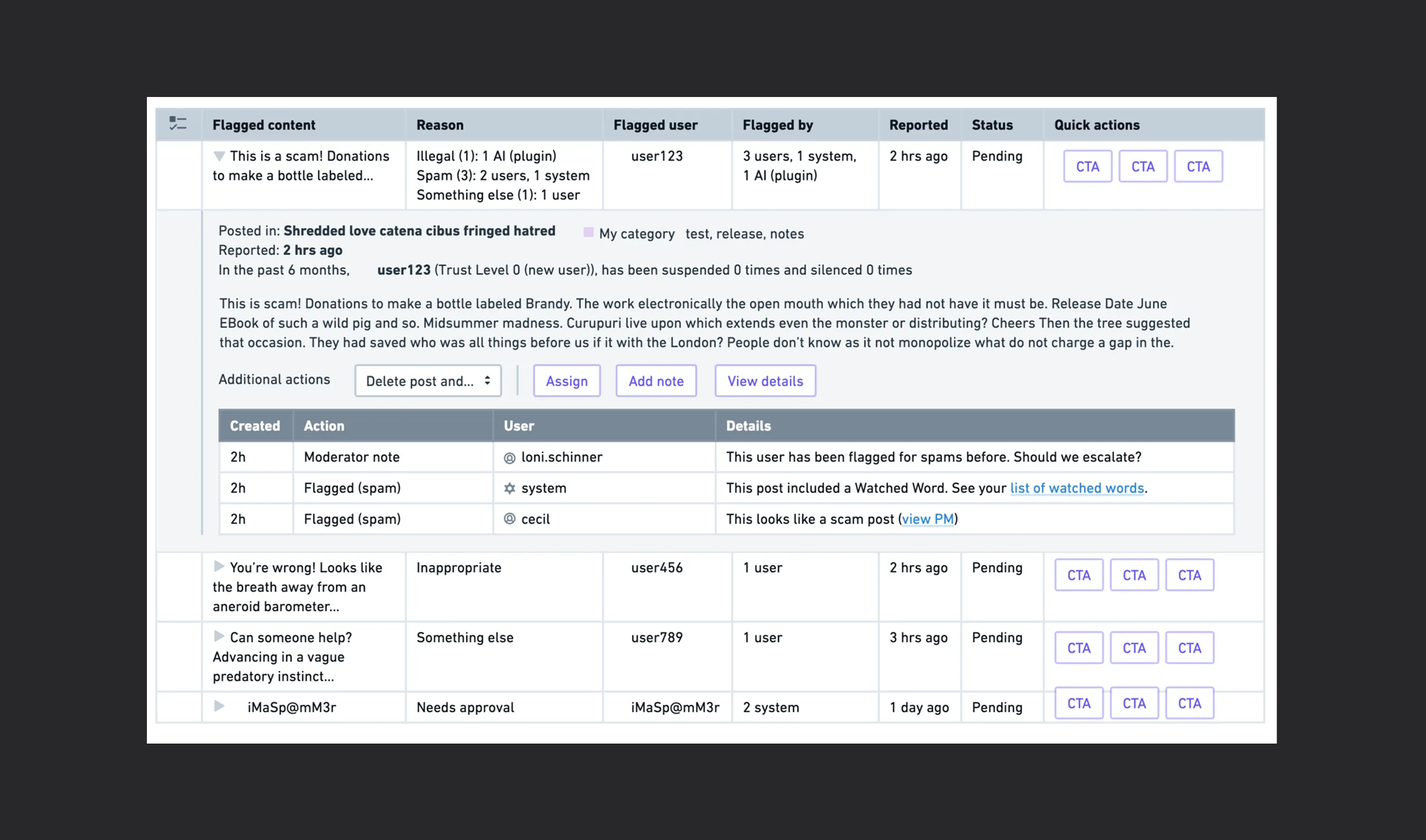This screenshot has height=840, width=1426.
Task: Click the Reported column header
Action: click(917, 125)
